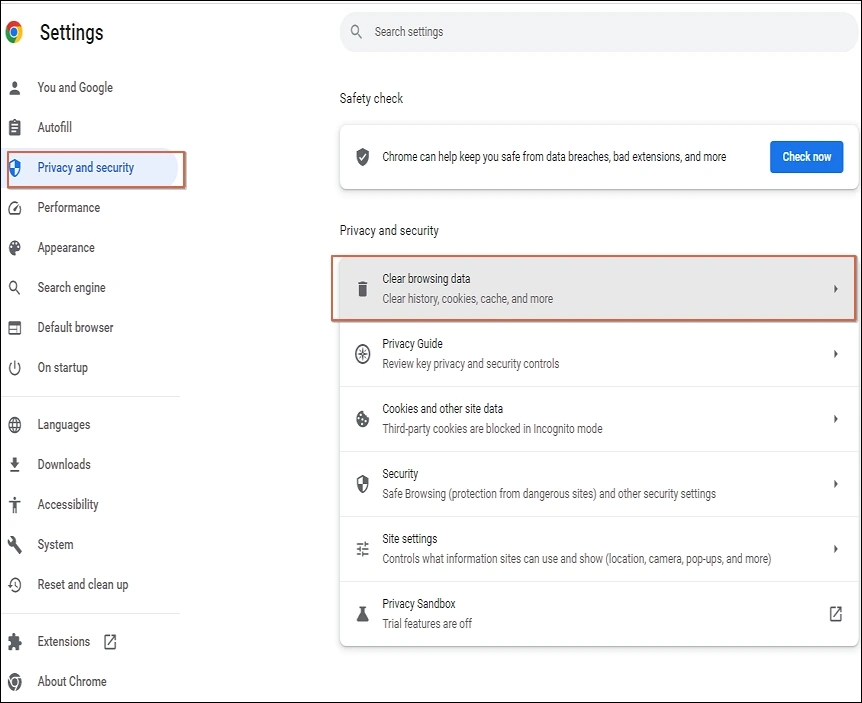This screenshot has width=862, height=703.
Task: Click the window icon for Default browser
Action: click(15, 328)
